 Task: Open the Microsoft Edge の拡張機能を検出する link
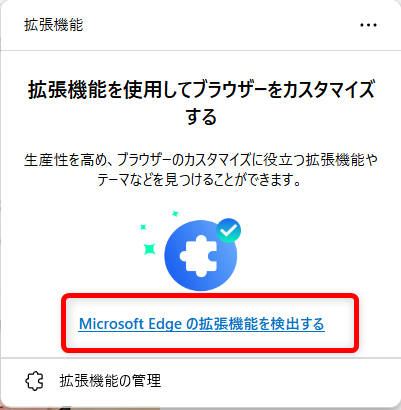tap(202, 324)
